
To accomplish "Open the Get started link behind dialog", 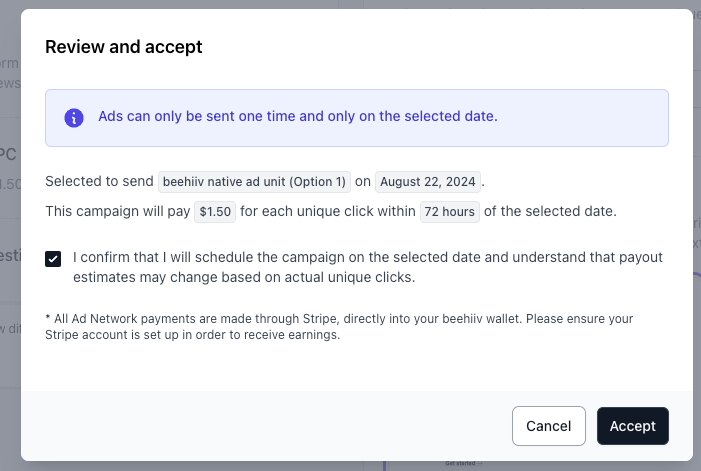I will (463, 463).
